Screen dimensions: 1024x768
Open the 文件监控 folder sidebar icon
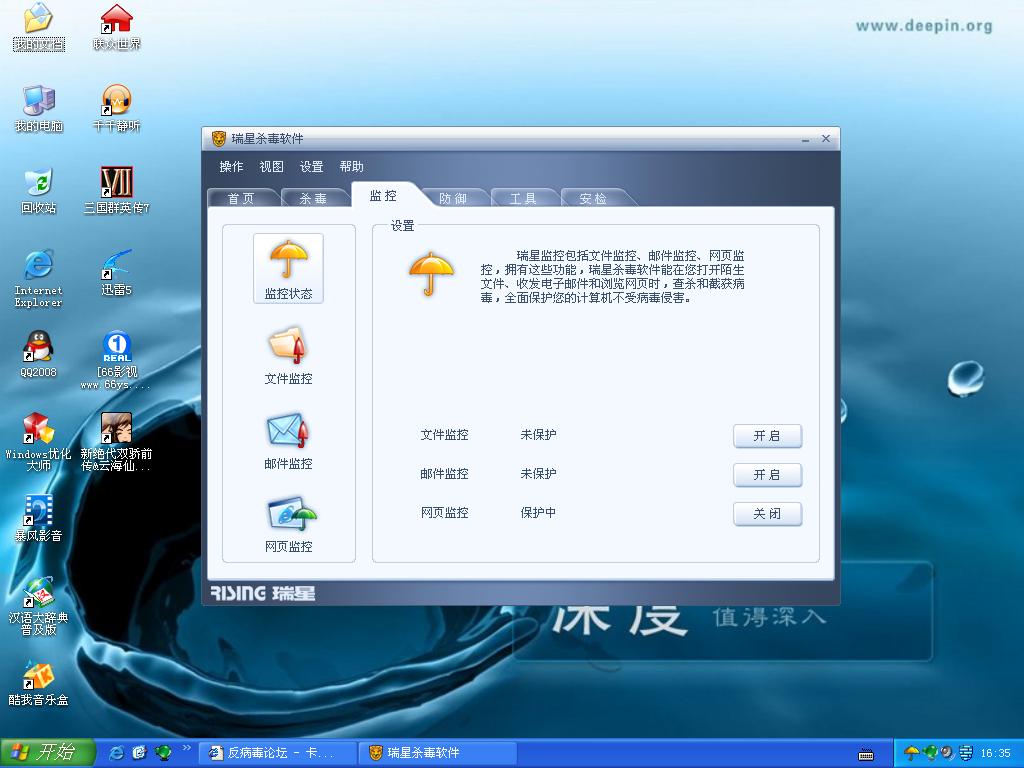pyautogui.click(x=288, y=355)
